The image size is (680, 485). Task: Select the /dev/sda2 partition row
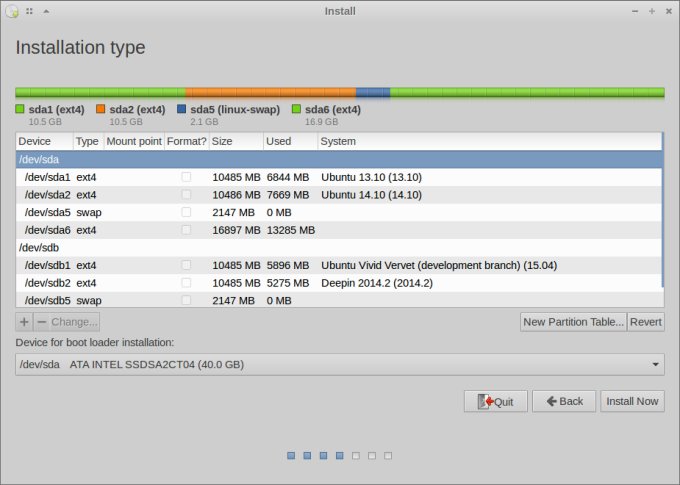(x=339, y=195)
